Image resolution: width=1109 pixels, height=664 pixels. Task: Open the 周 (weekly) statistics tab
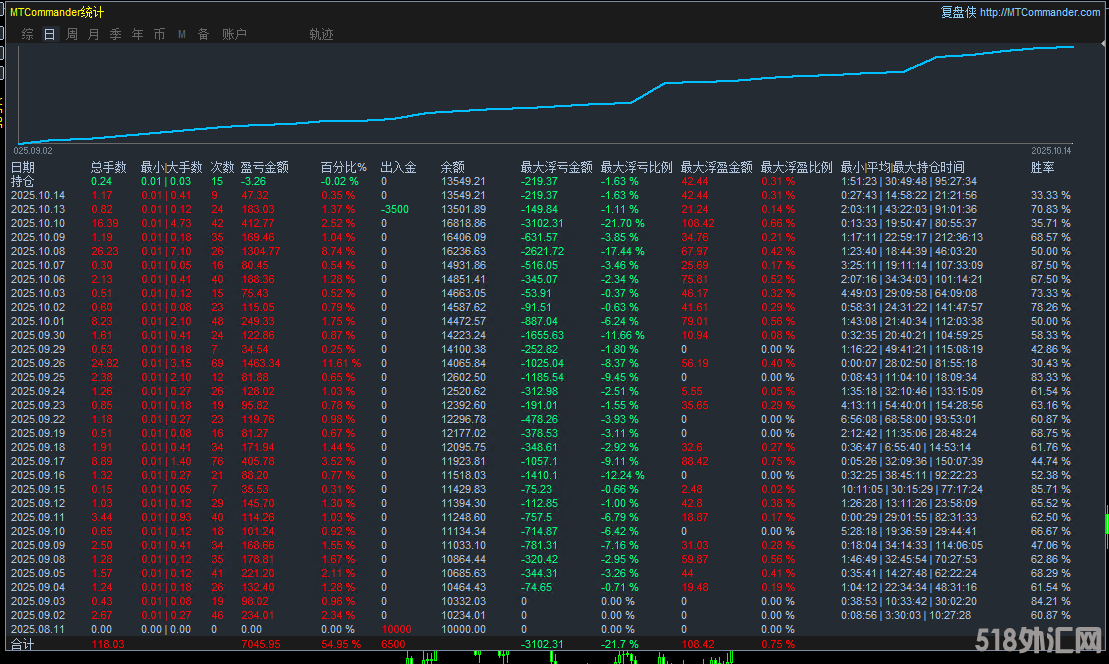click(72, 34)
